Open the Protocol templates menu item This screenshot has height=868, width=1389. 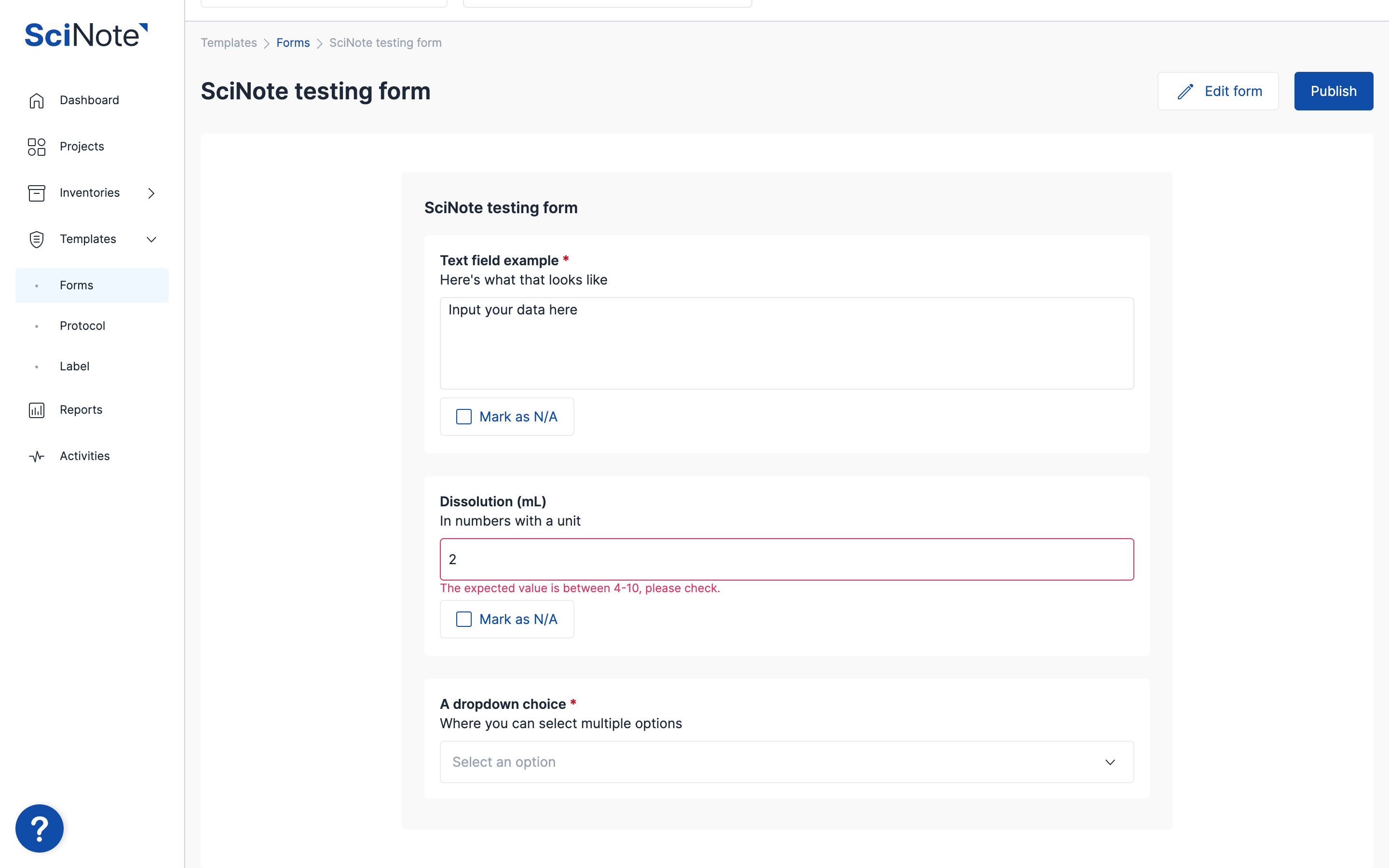click(x=82, y=326)
